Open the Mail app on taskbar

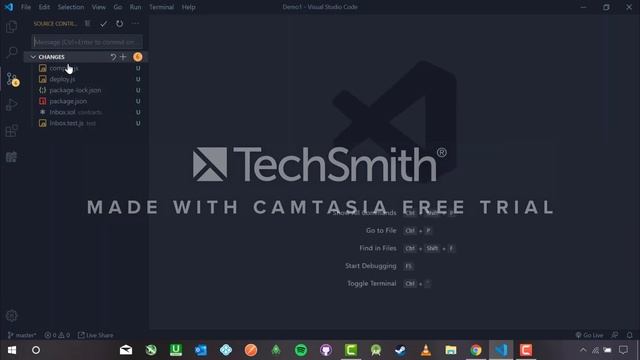point(126,350)
